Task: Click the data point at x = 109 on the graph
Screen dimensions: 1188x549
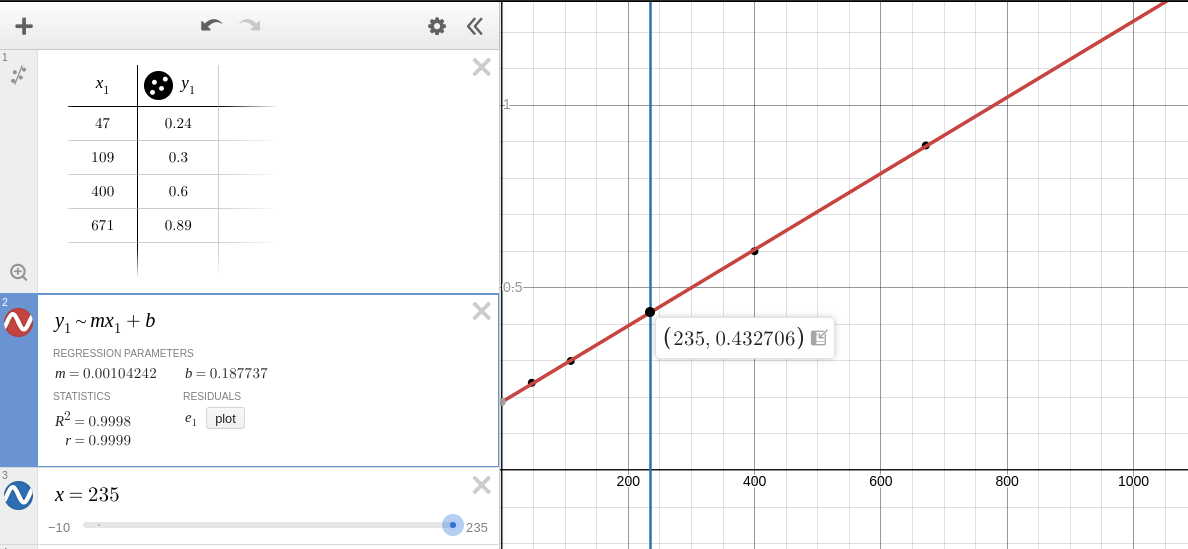Action: point(571,360)
